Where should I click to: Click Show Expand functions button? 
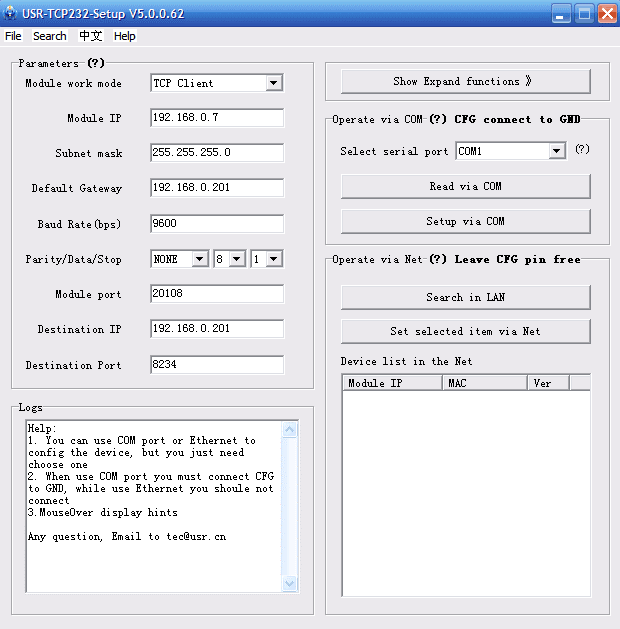tap(465, 81)
